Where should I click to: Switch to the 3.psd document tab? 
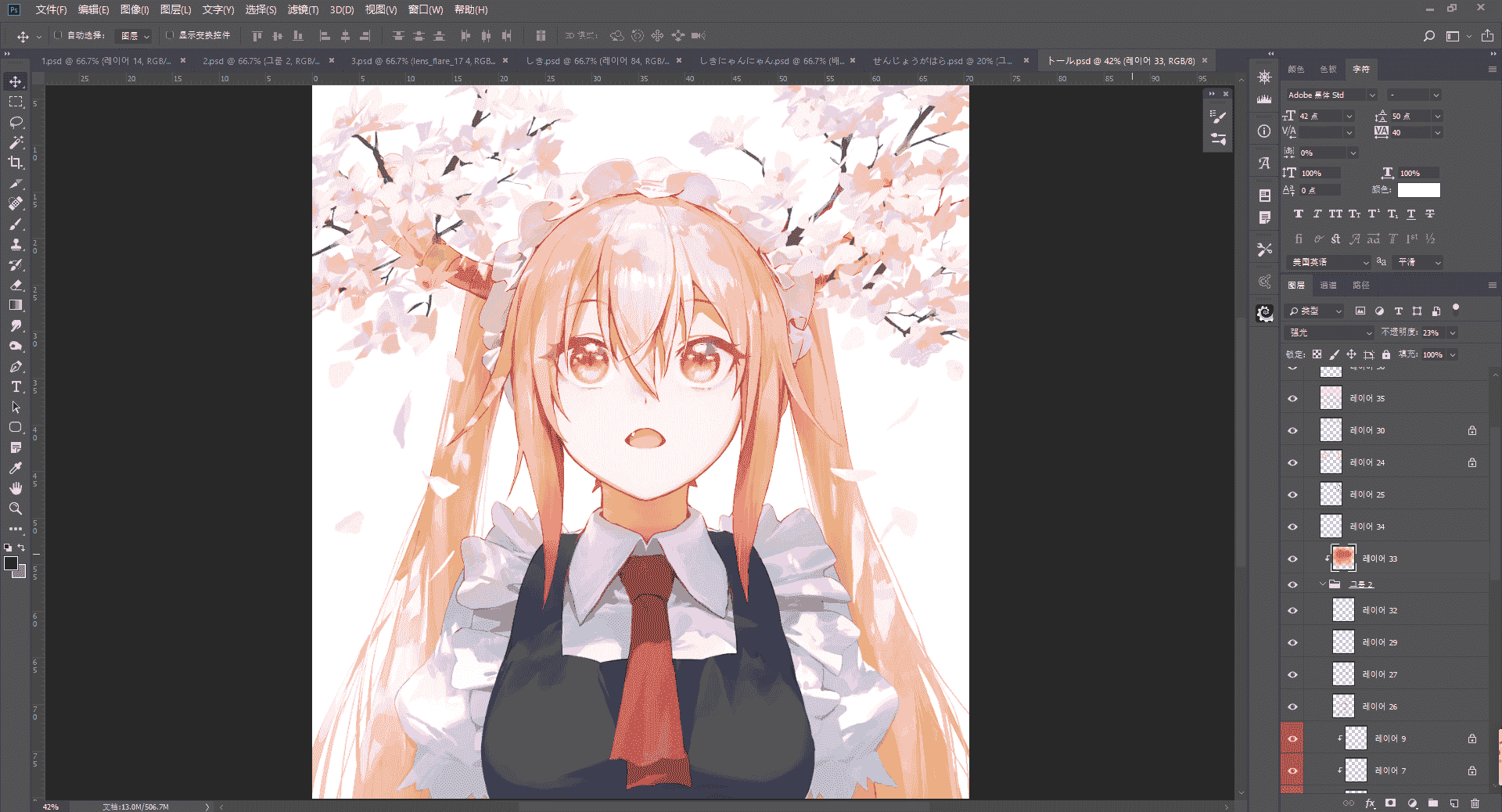(x=423, y=60)
